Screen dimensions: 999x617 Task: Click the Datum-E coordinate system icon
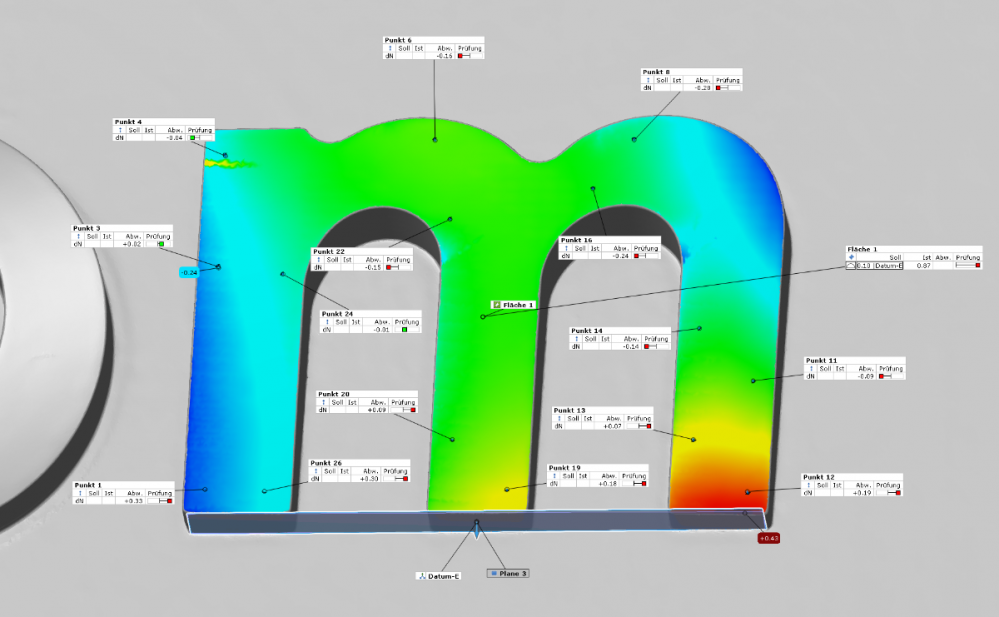[423, 576]
